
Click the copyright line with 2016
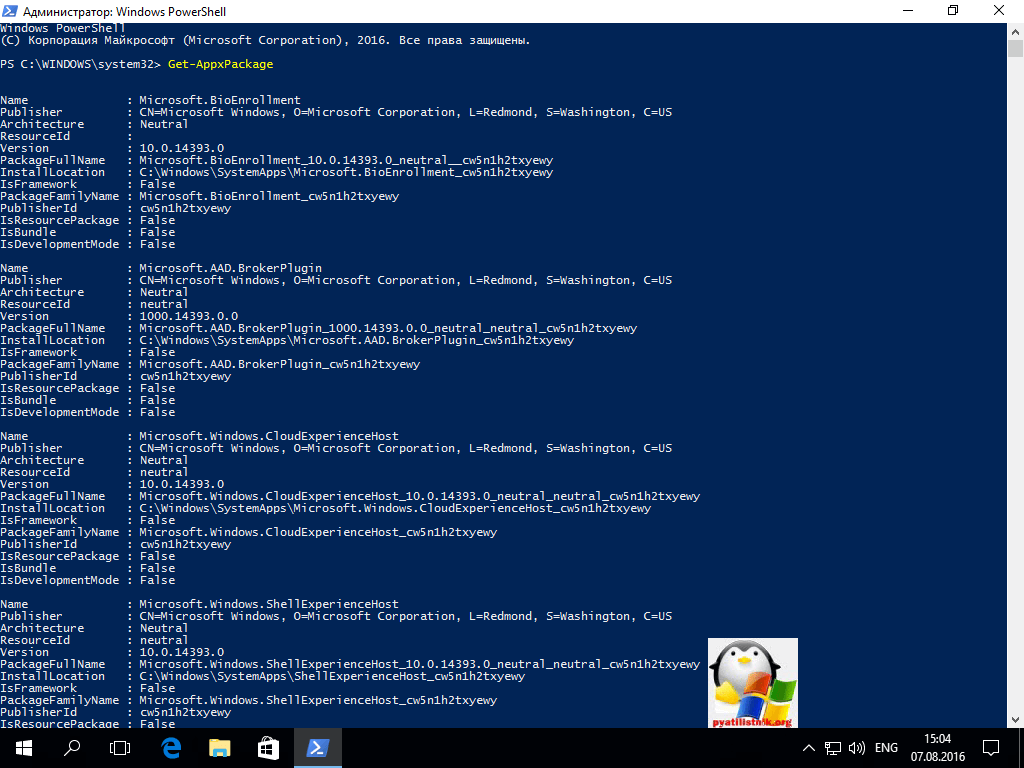[265, 40]
